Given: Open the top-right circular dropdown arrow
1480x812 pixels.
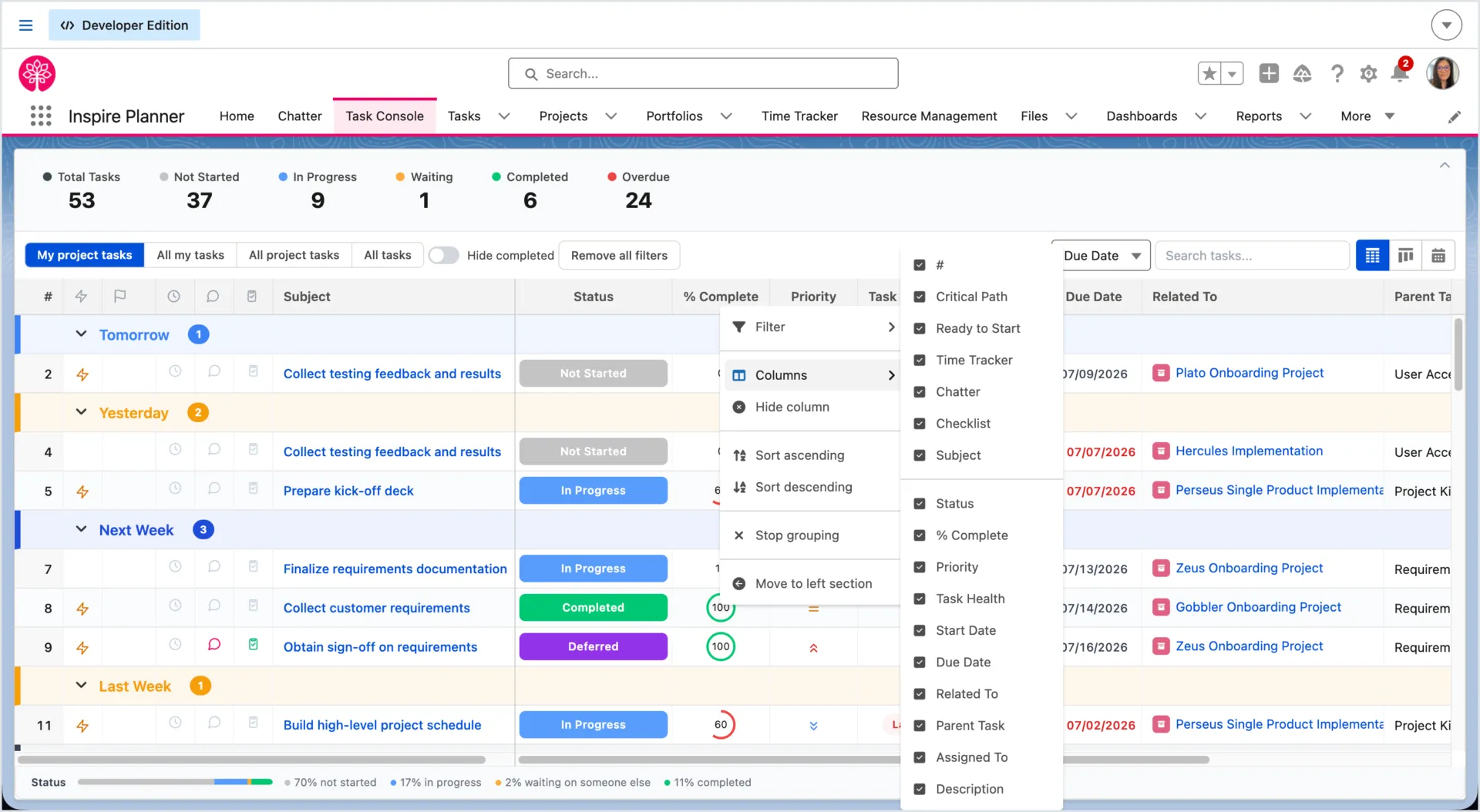Looking at the screenshot, I should click(x=1446, y=25).
